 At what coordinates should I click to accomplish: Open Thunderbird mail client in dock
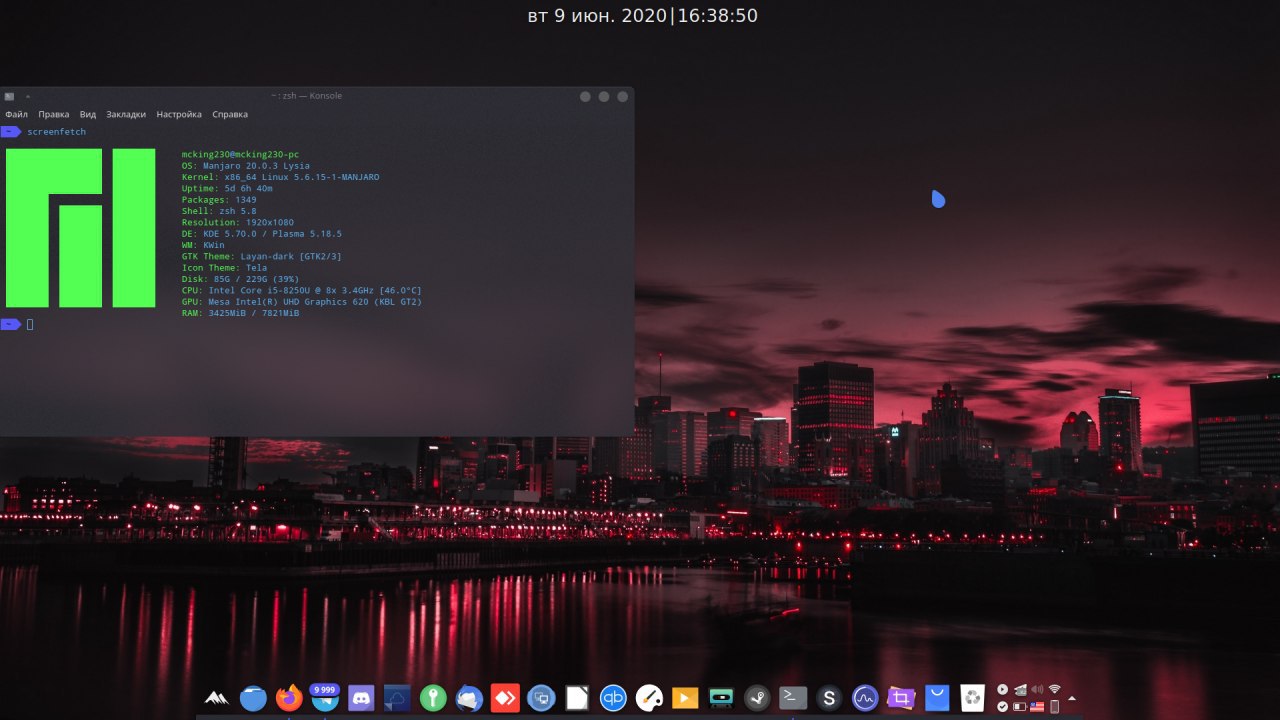(x=469, y=697)
